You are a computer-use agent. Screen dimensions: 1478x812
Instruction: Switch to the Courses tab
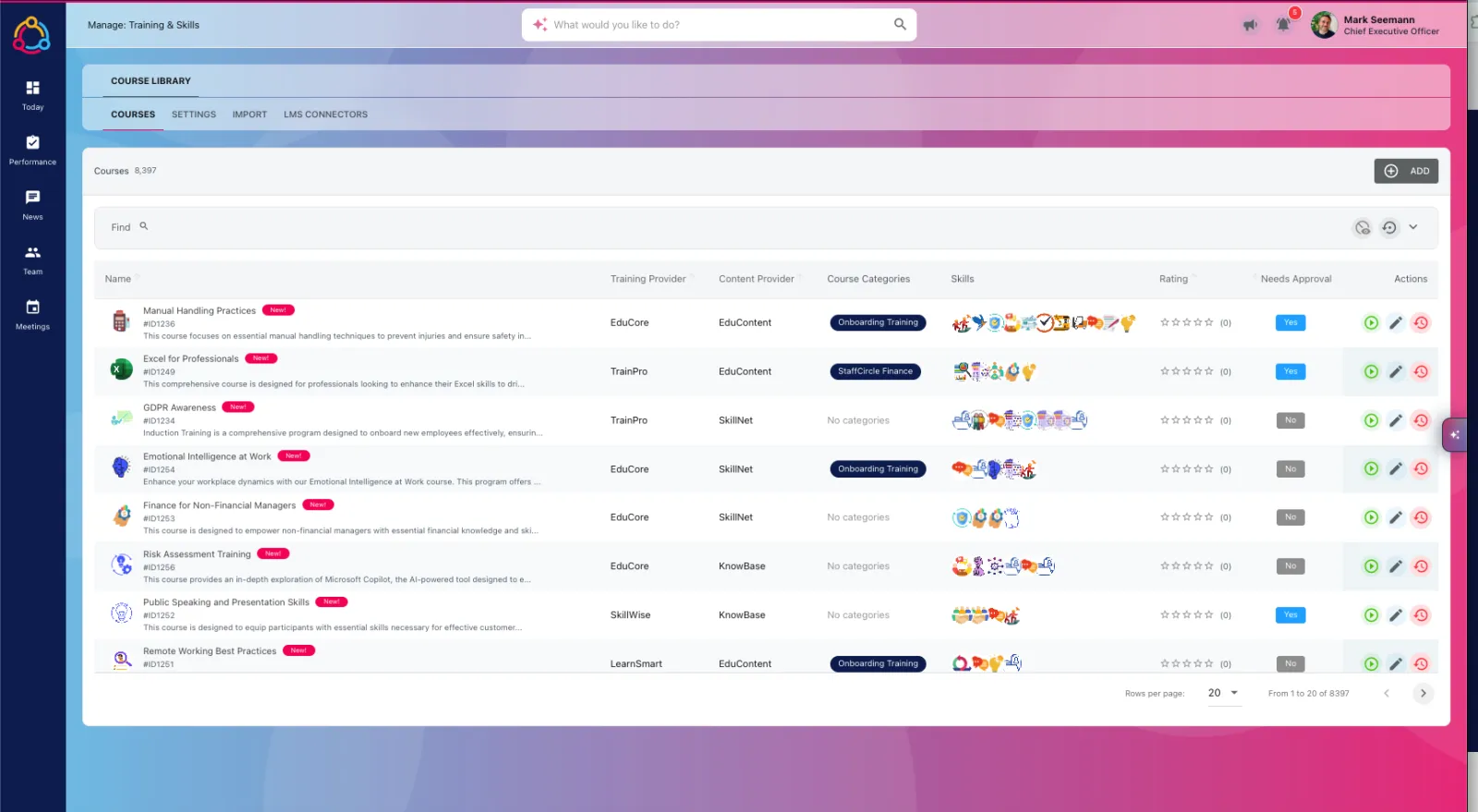coord(133,115)
